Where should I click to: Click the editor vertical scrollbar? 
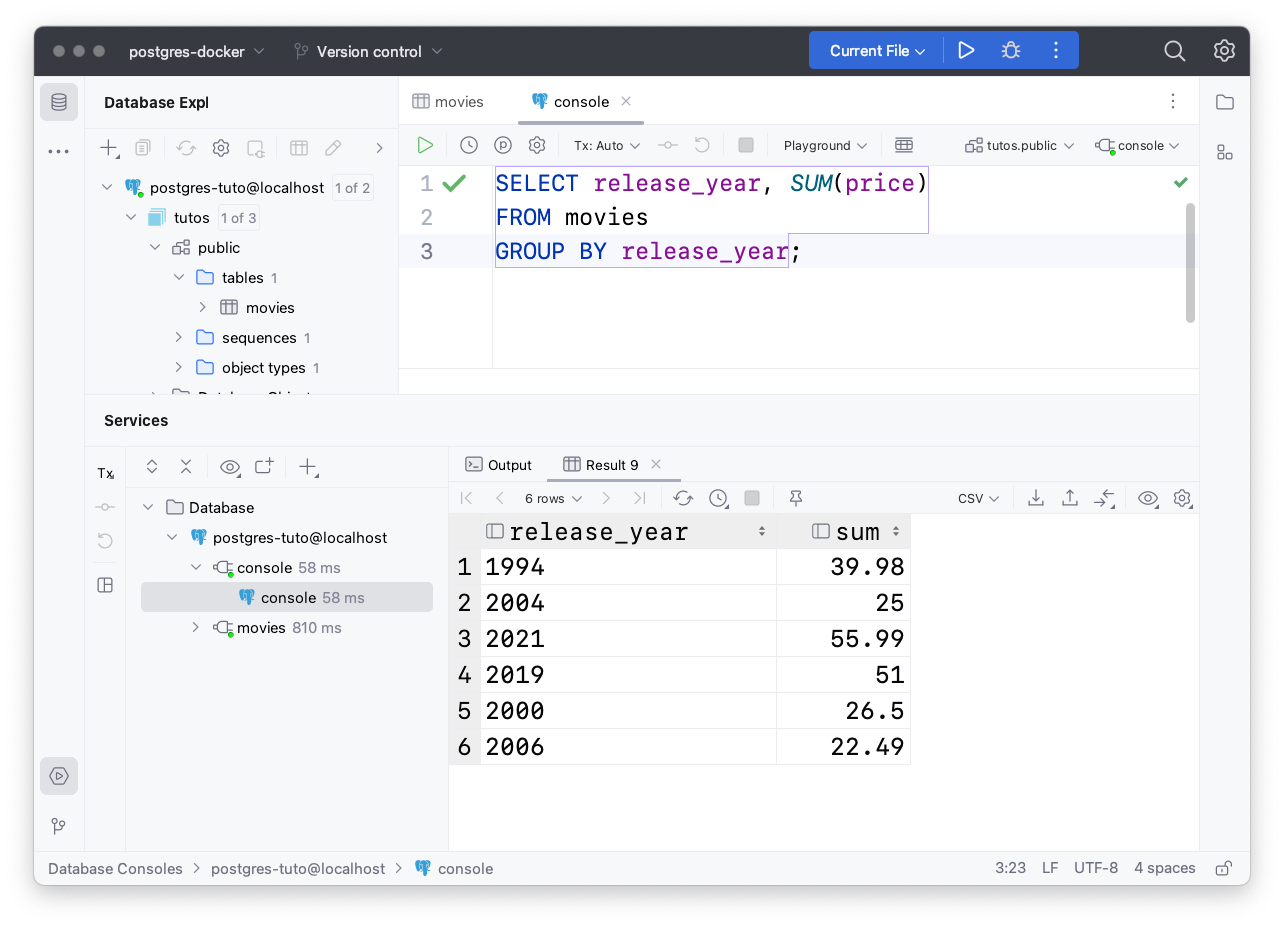coord(1190,262)
